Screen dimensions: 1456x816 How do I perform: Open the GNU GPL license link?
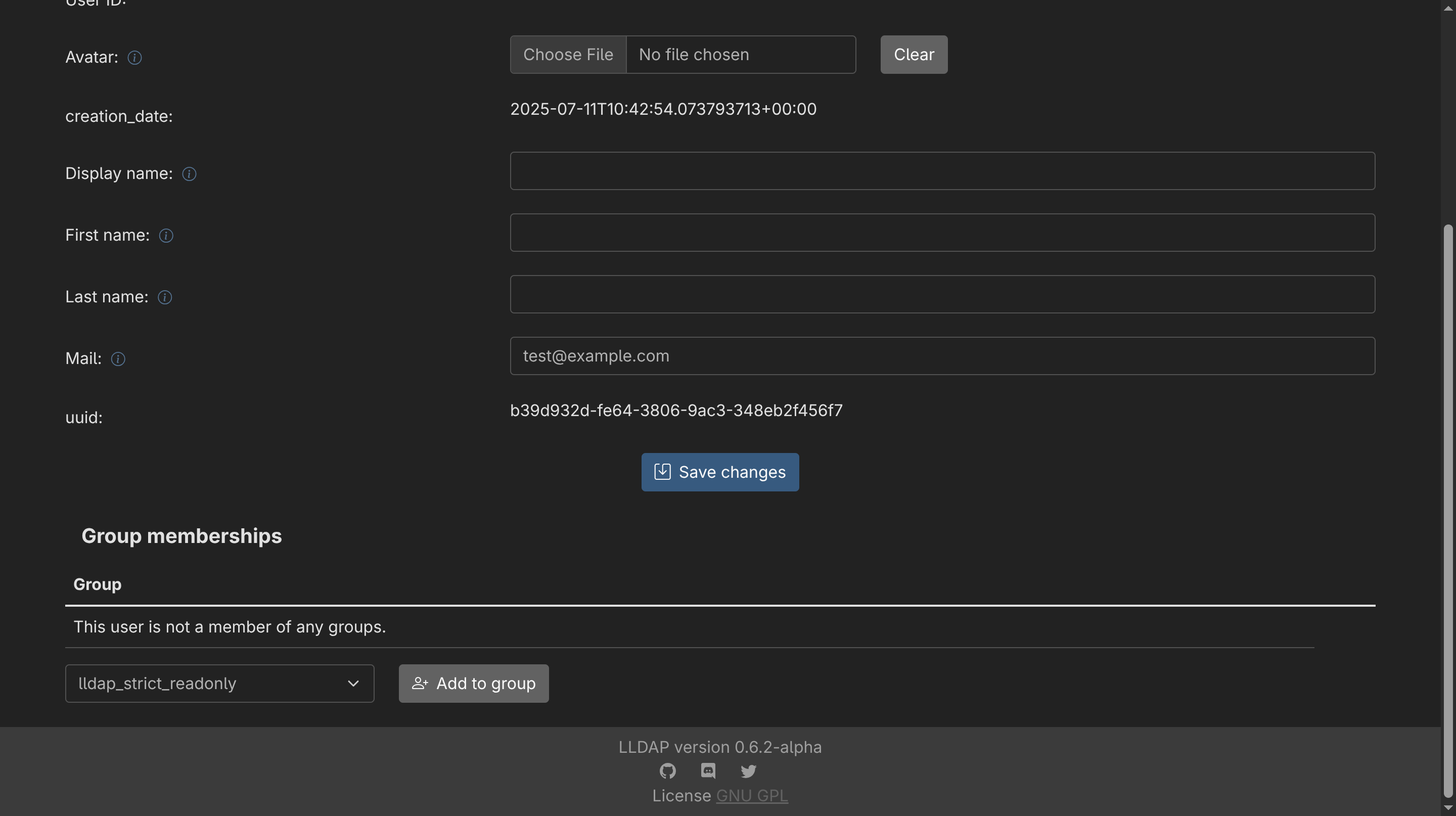(x=752, y=796)
